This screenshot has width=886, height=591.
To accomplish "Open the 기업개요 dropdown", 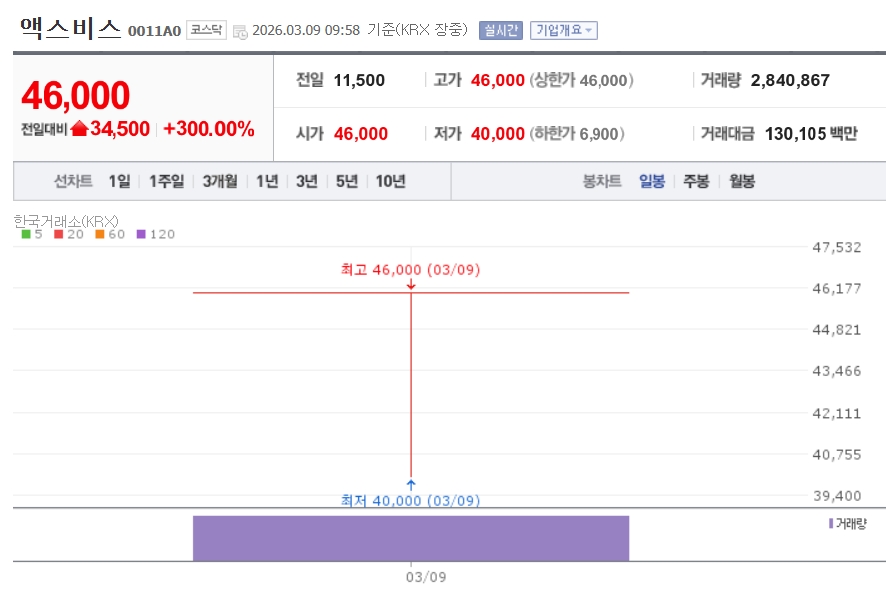I will click(x=564, y=30).
